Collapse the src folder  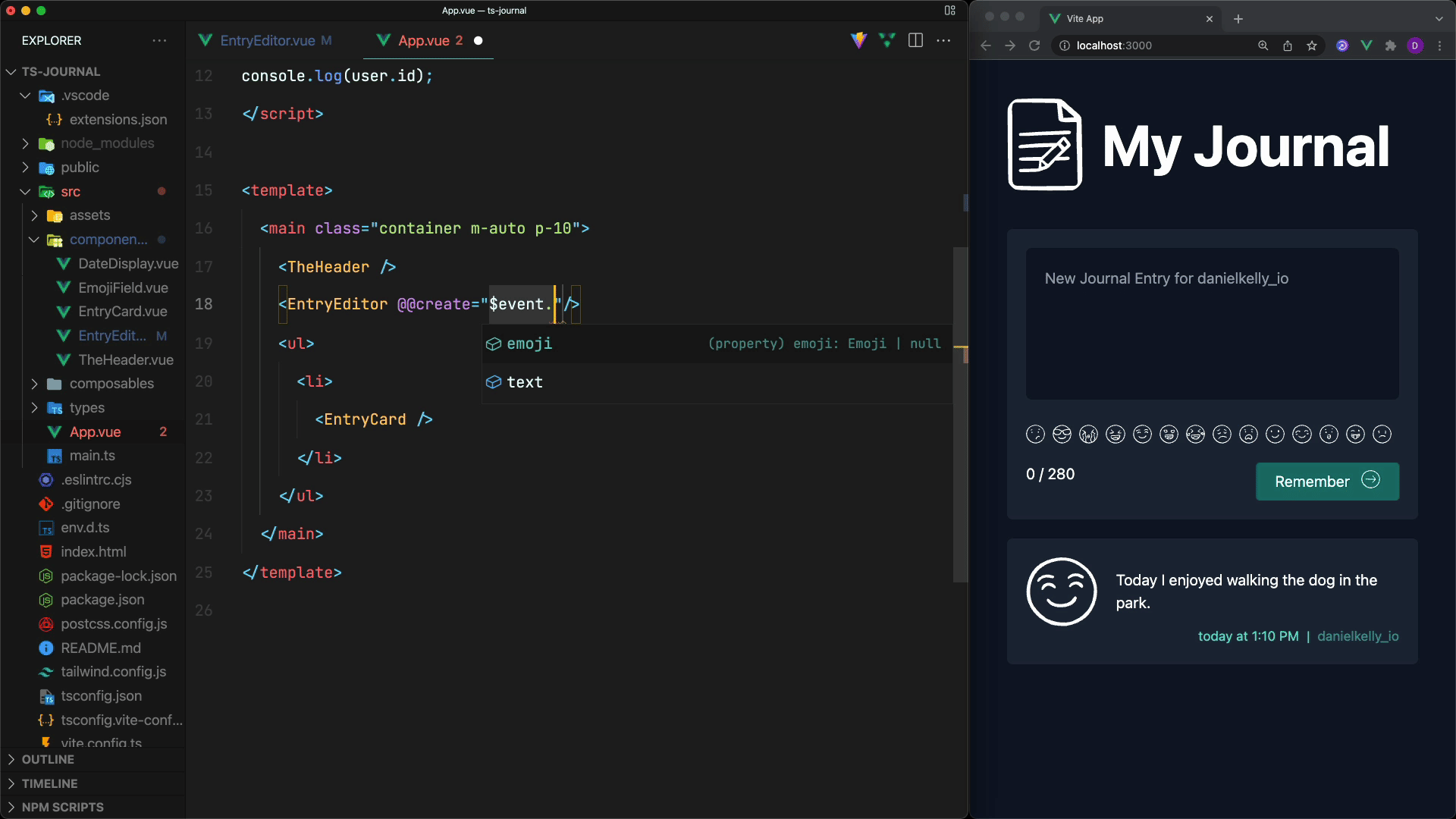pos(25,192)
